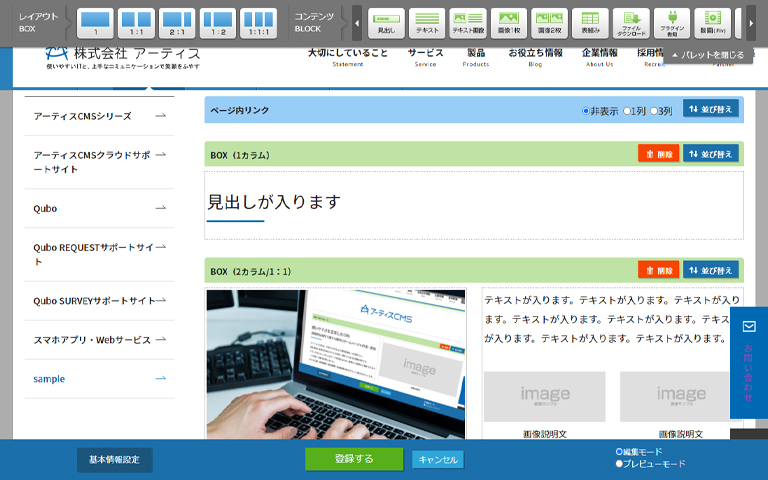Click the laptop photo in 2-column box

coord(336,364)
